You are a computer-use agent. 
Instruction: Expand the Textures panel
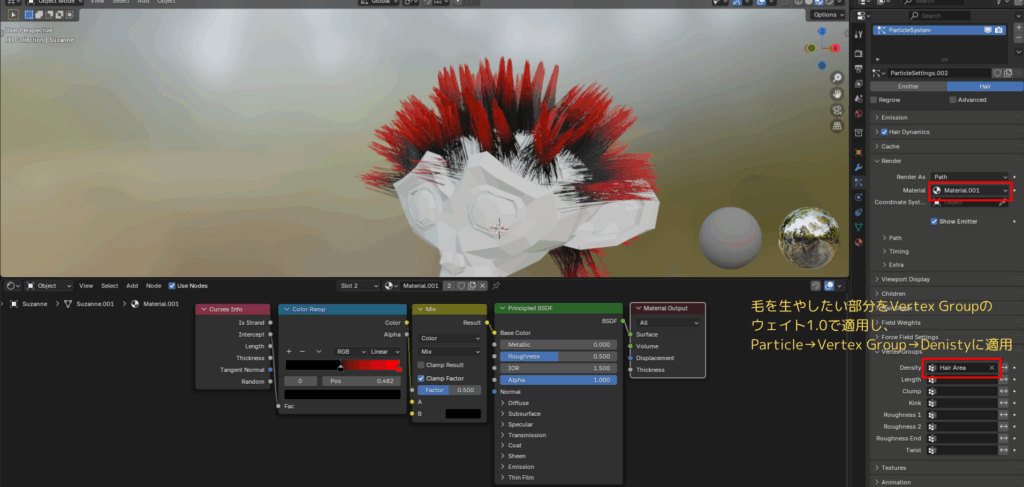click(893, 468)
